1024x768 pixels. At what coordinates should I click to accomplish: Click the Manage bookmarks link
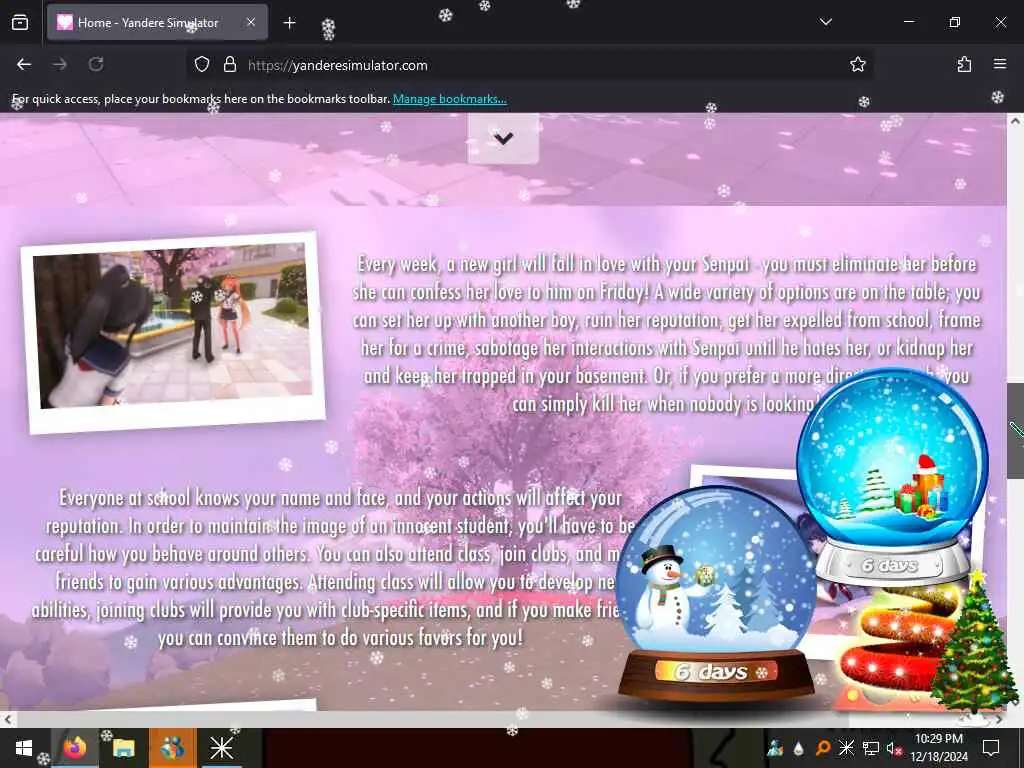(x=449, y=99)
